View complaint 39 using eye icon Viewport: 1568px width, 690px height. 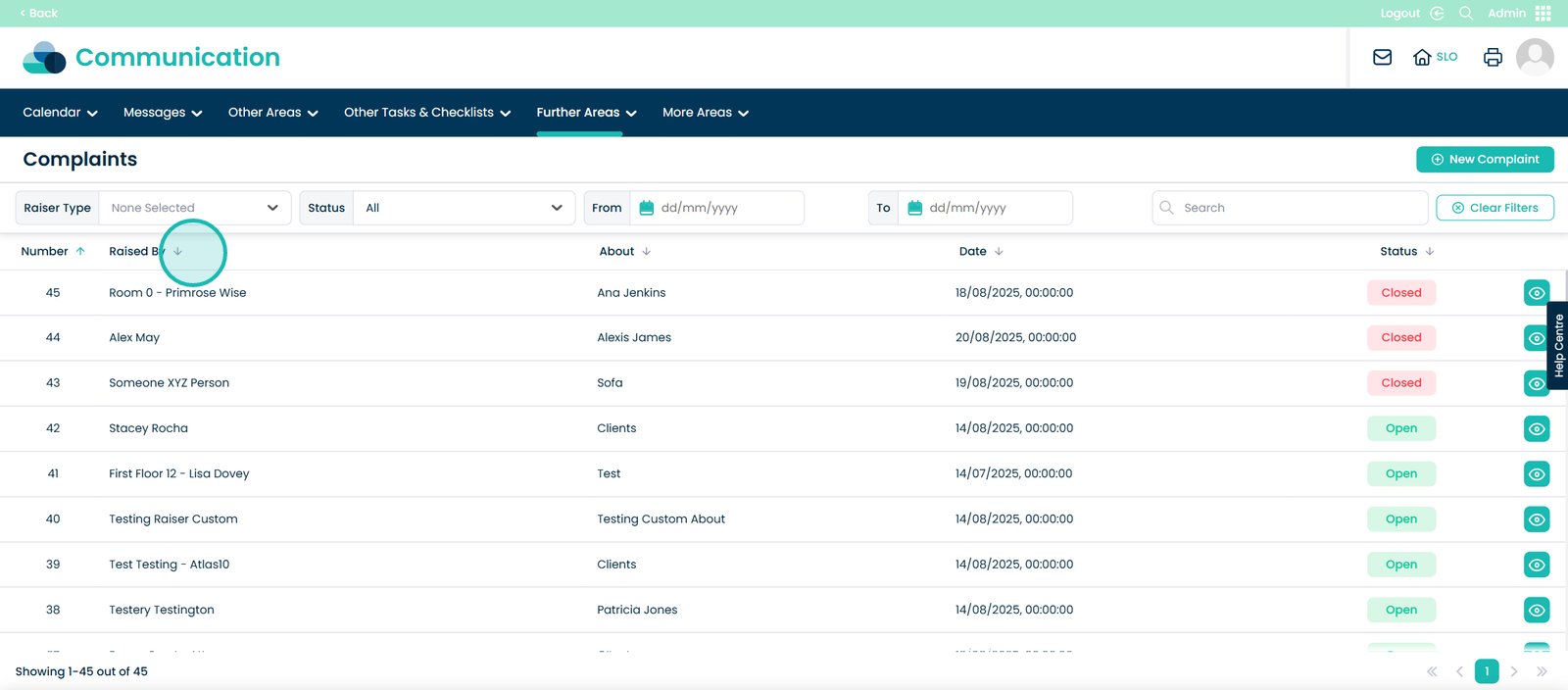(x=1537, y=565)
